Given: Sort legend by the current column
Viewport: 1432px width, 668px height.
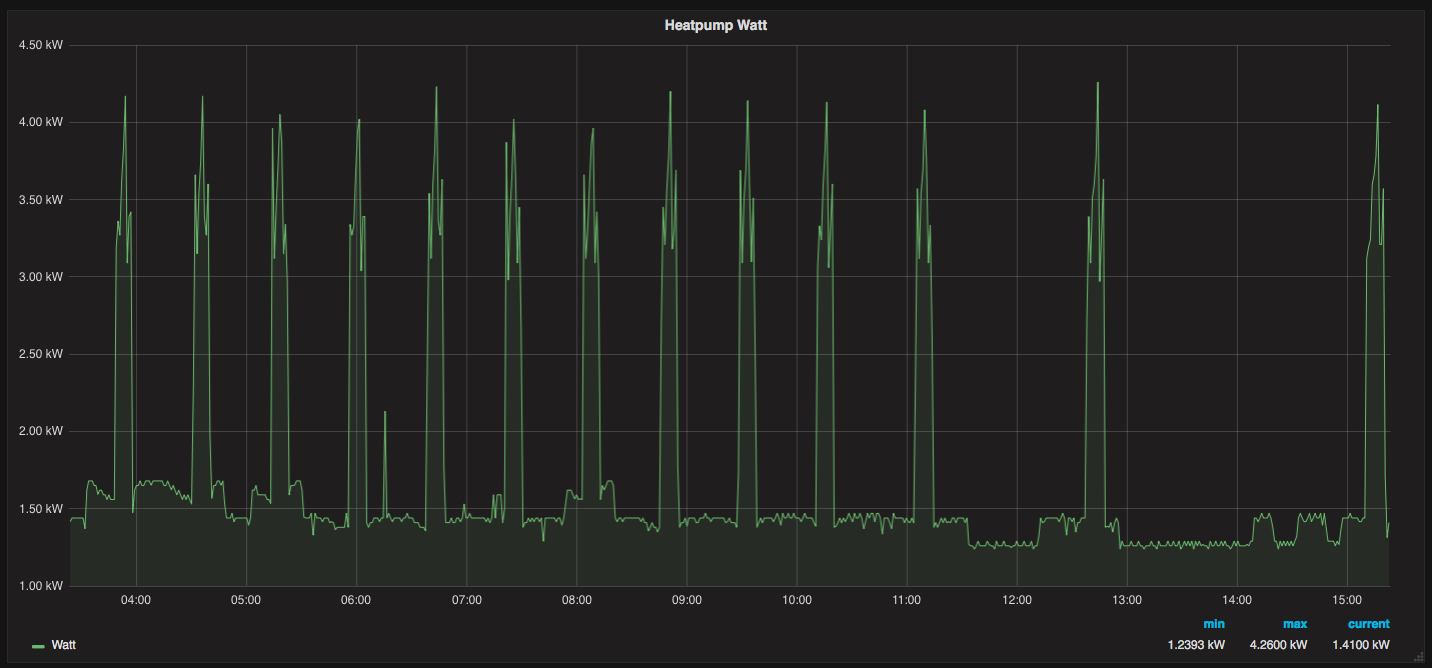Looking at the screenshot, I should tap(1368, 624).
